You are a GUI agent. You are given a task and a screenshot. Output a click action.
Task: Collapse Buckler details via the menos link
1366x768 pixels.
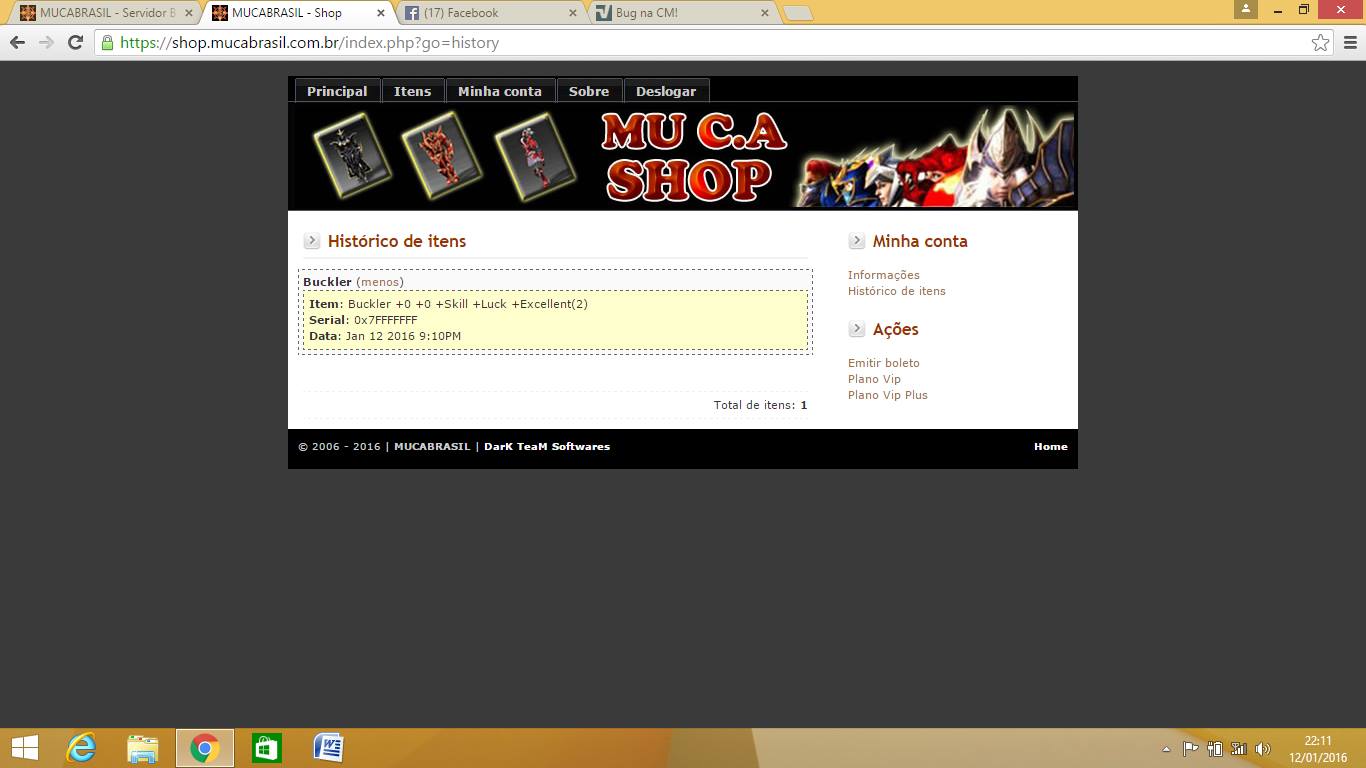(x=380, y=282)
